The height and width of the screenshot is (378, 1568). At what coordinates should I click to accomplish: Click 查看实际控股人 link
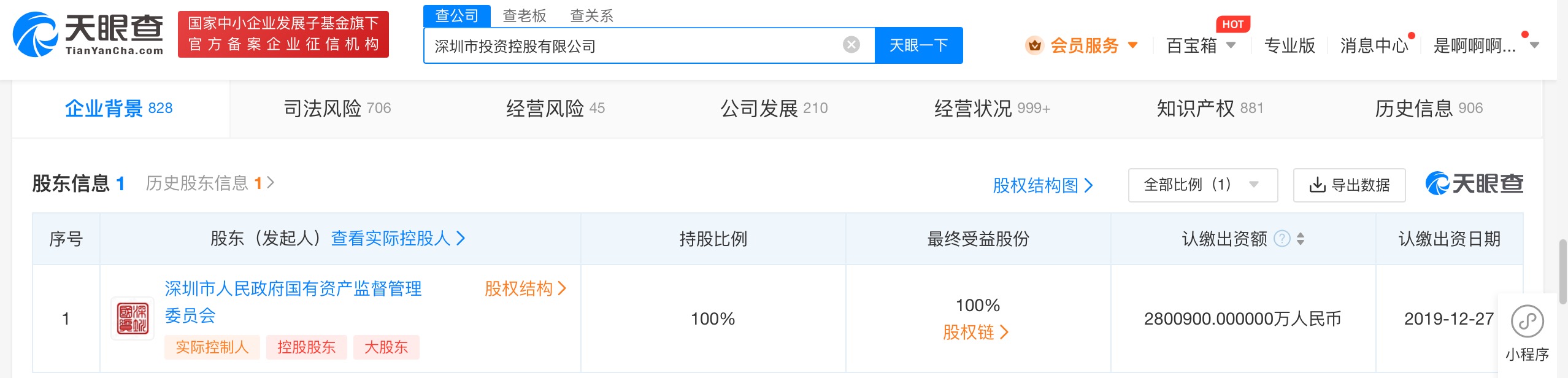(398, 239)
